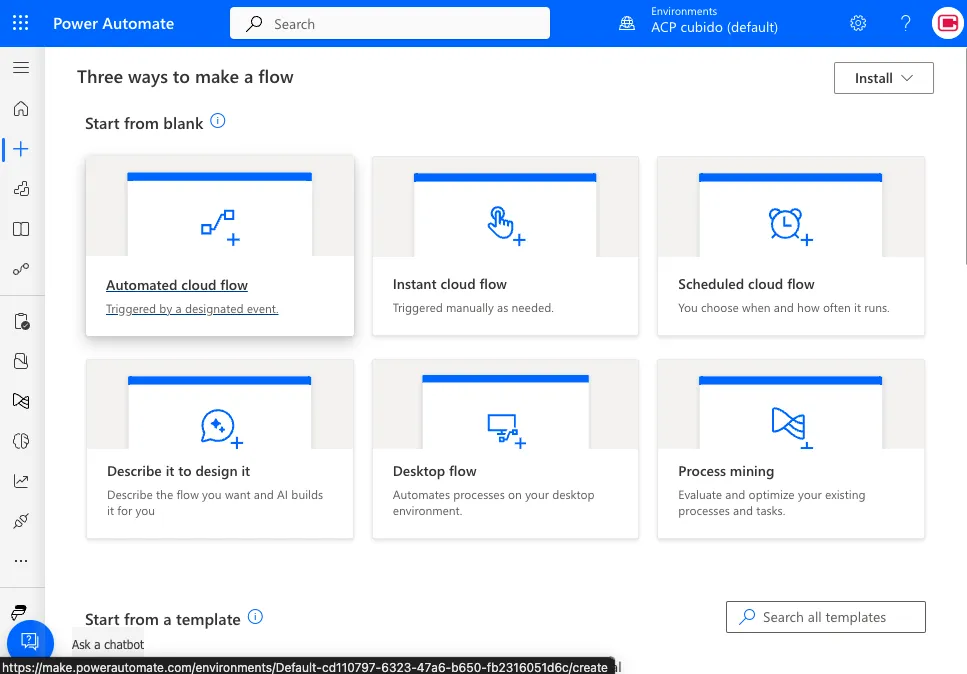Collapse the navigation via hamburger menu
The height and width of the screenshot is (674, 967).
[22, 68]
